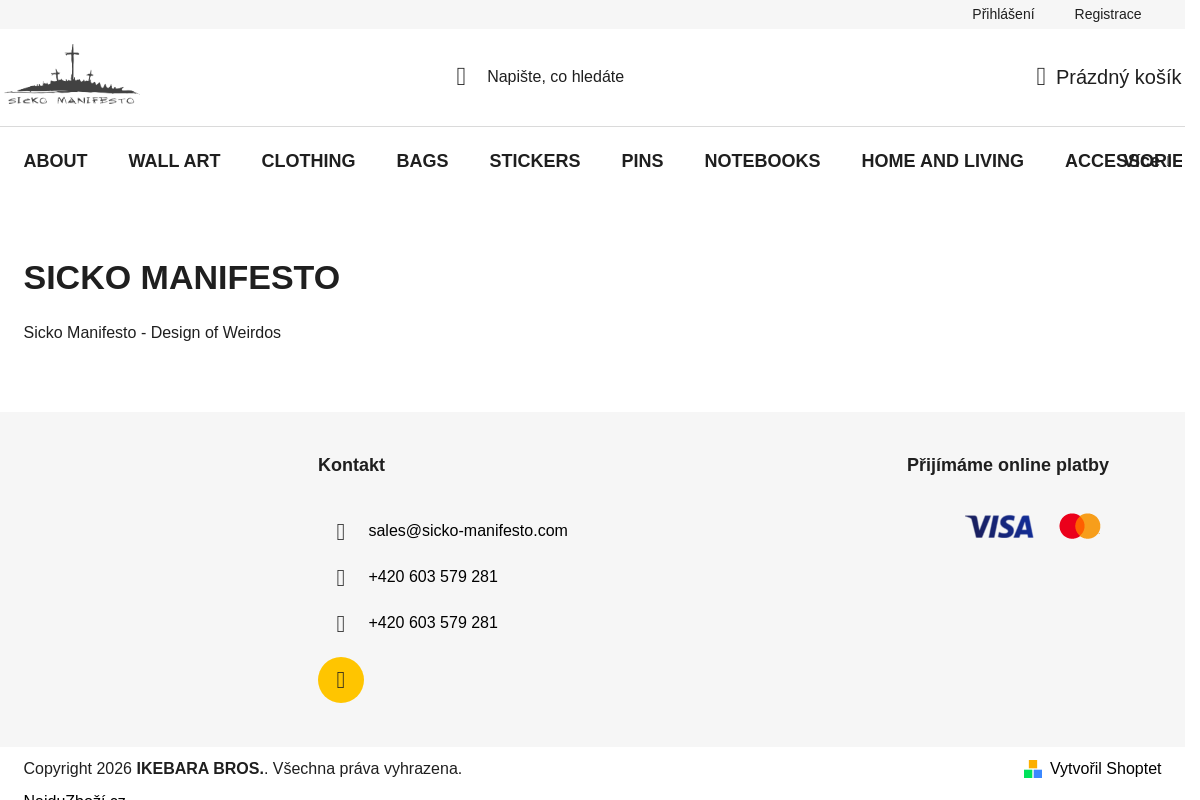Click the sales@sicko-manifesto.com email link
The image size is (1200, 800).
(468, 531)
